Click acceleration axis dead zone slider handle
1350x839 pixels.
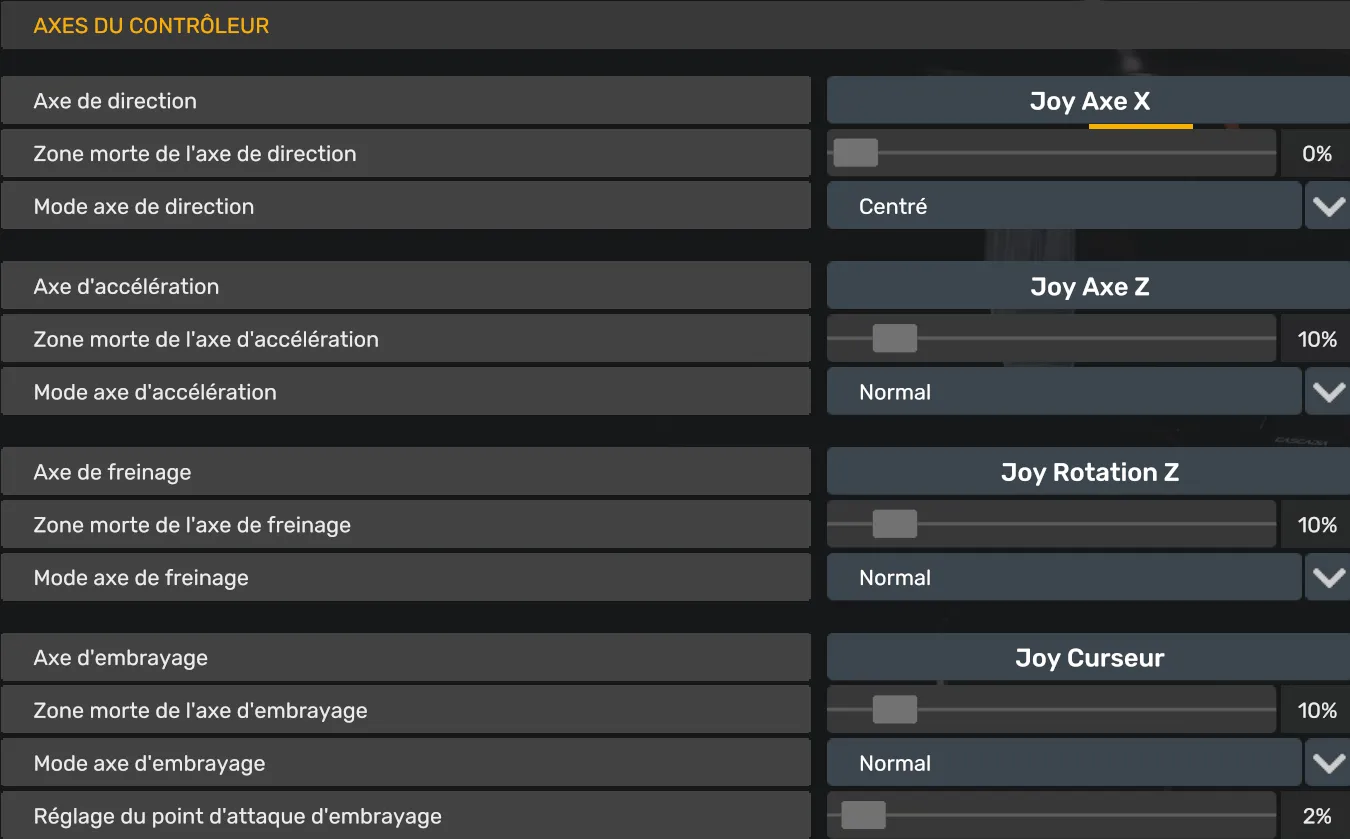[894, 339]
